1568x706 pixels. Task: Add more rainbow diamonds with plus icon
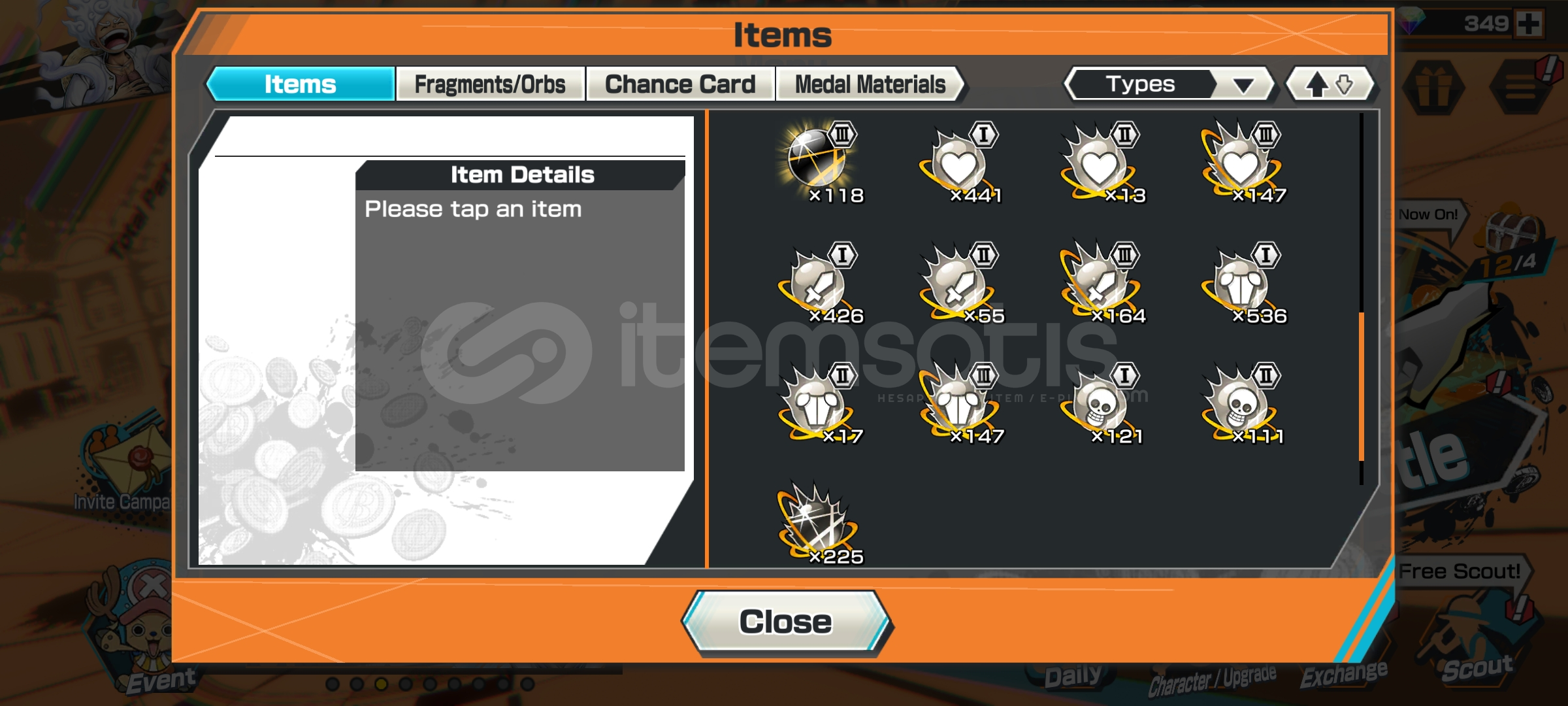(x=1529, y=24)
